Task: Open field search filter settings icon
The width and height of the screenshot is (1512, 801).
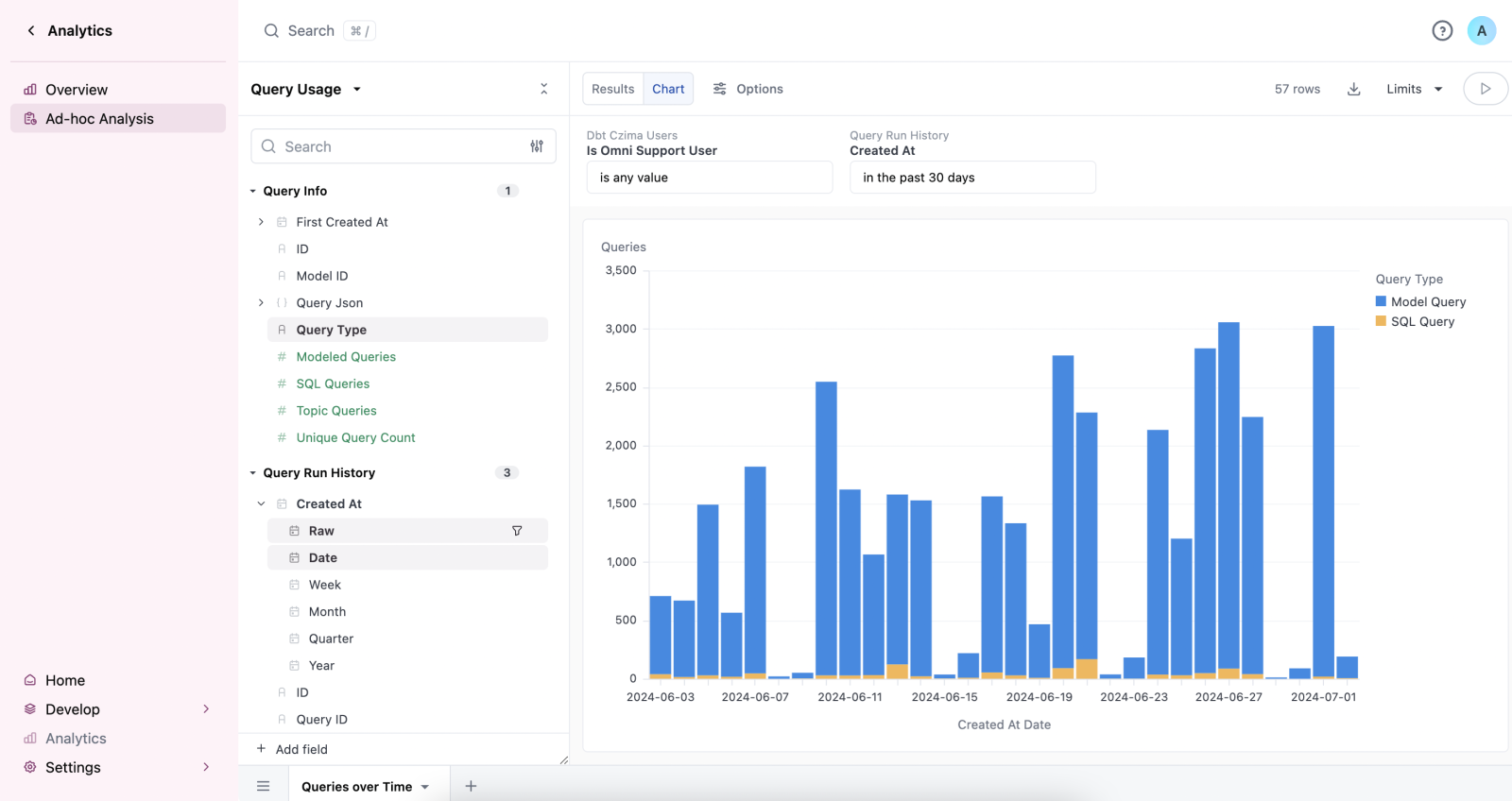Action: (537, 146)
